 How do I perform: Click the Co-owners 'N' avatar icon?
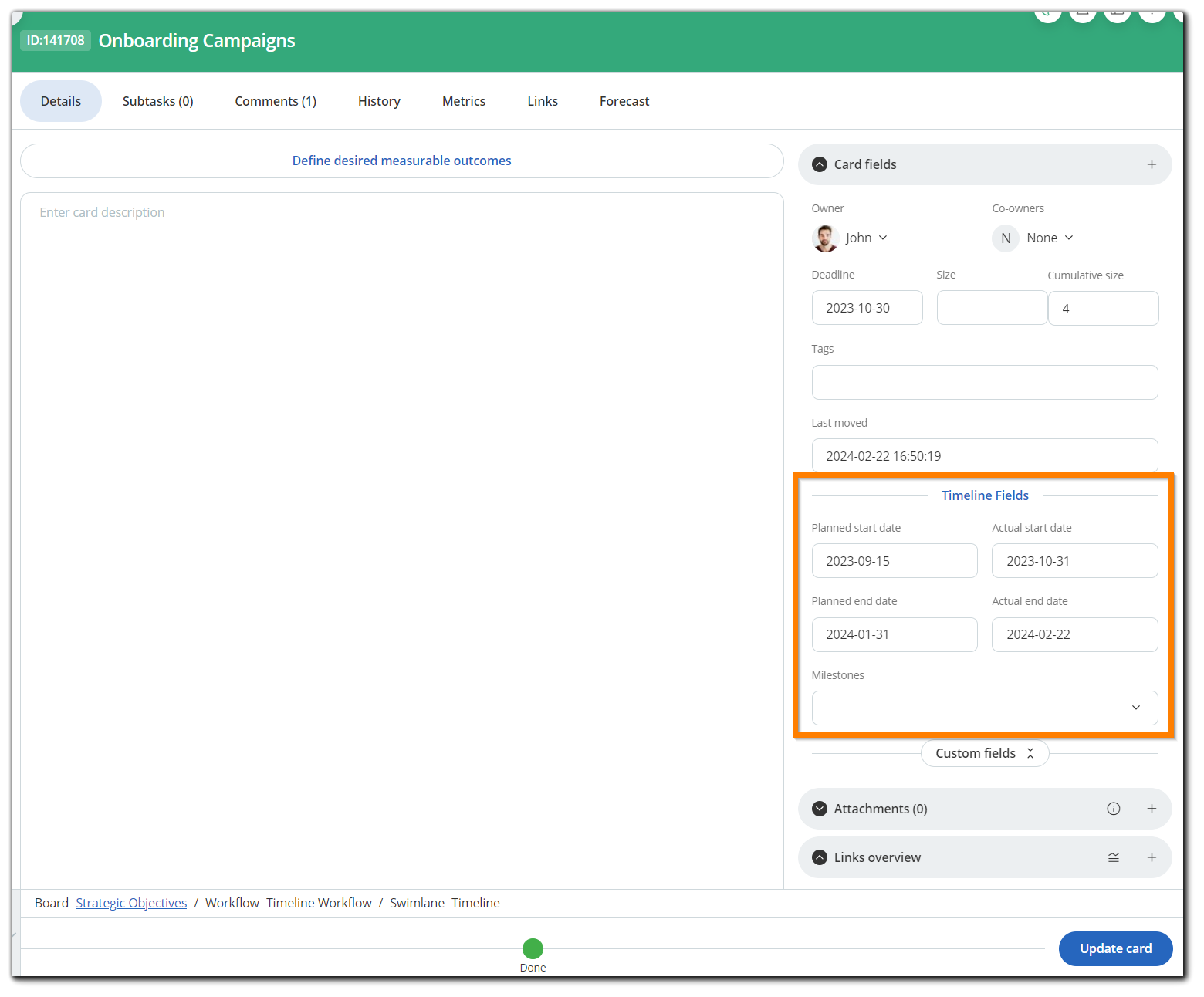pos(1005,238)
